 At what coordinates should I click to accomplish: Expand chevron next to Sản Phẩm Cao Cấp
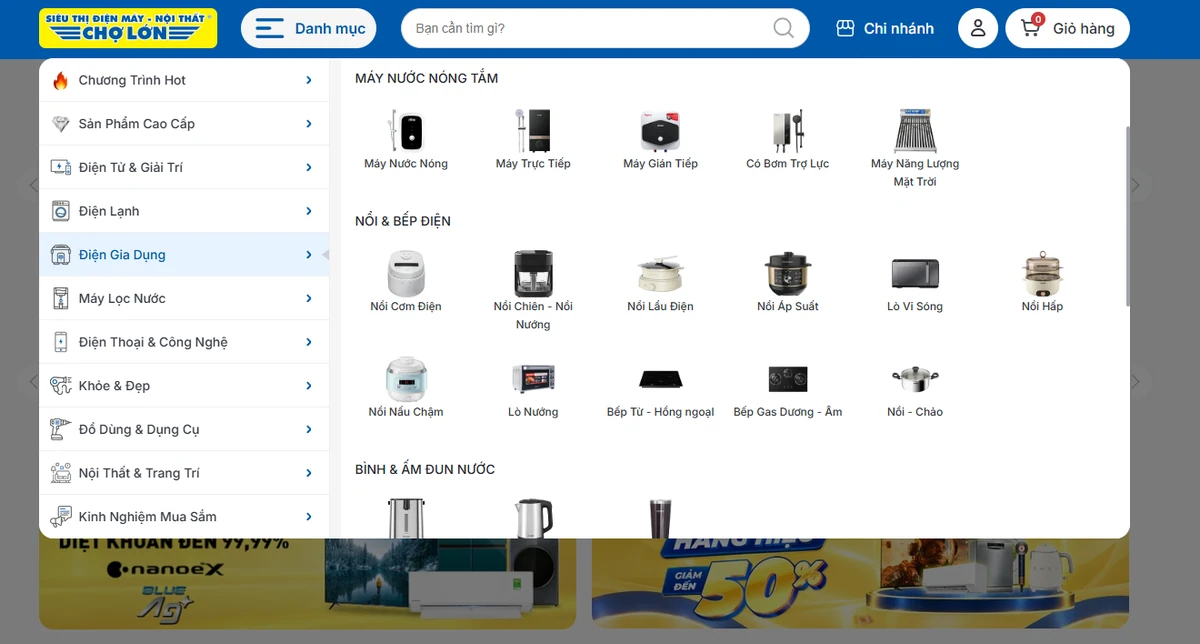pos(309,124)
